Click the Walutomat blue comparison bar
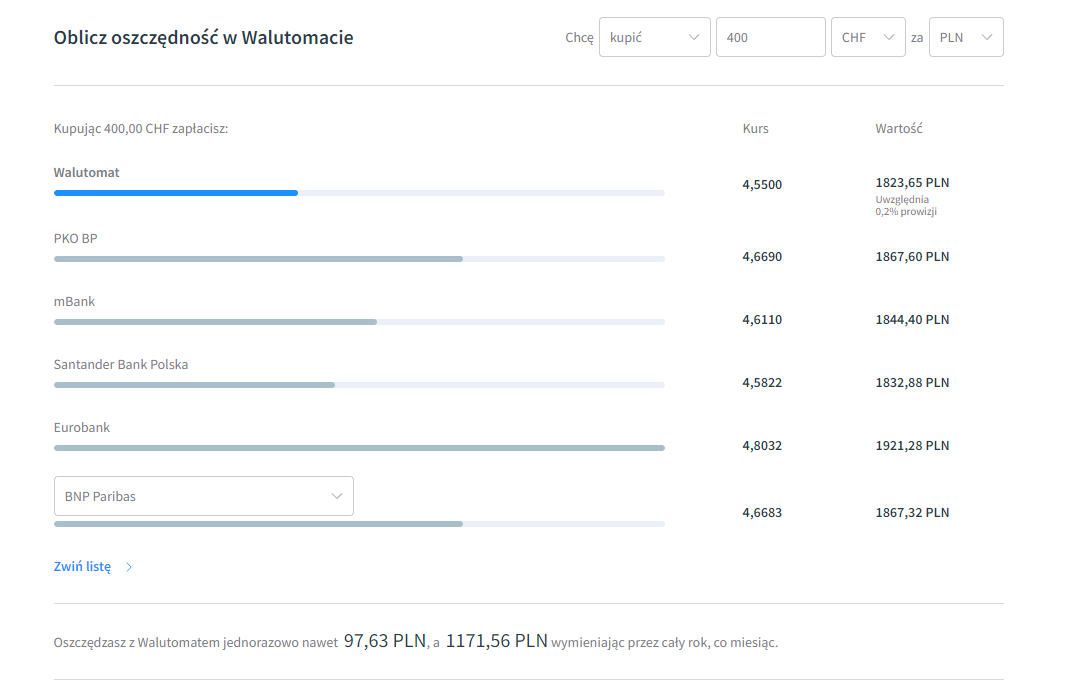The width and height of the screenshot is (1066, 681). (x=176, y=193)
